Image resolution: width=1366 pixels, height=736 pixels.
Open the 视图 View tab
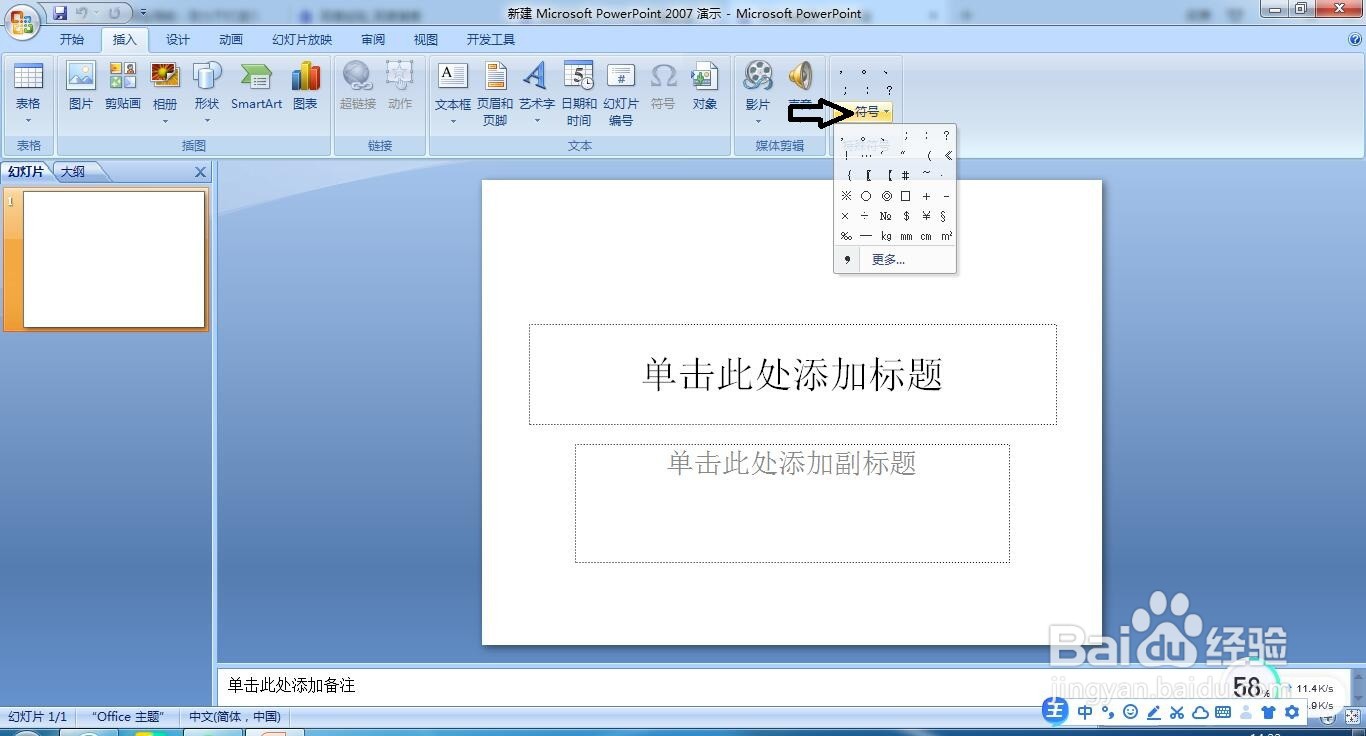coord(426,40)
